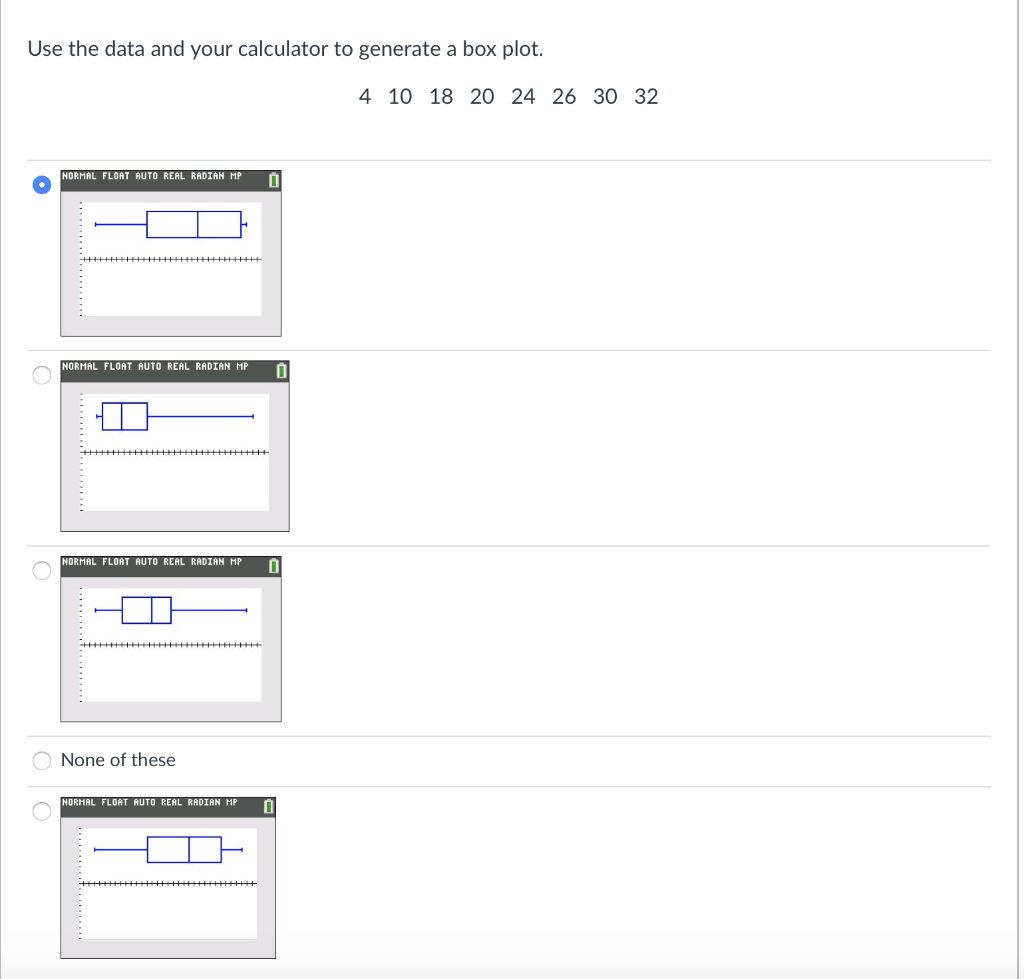Click the battery icon on the bottom calculator screen
1024x979 pixels.
[267, 805]
